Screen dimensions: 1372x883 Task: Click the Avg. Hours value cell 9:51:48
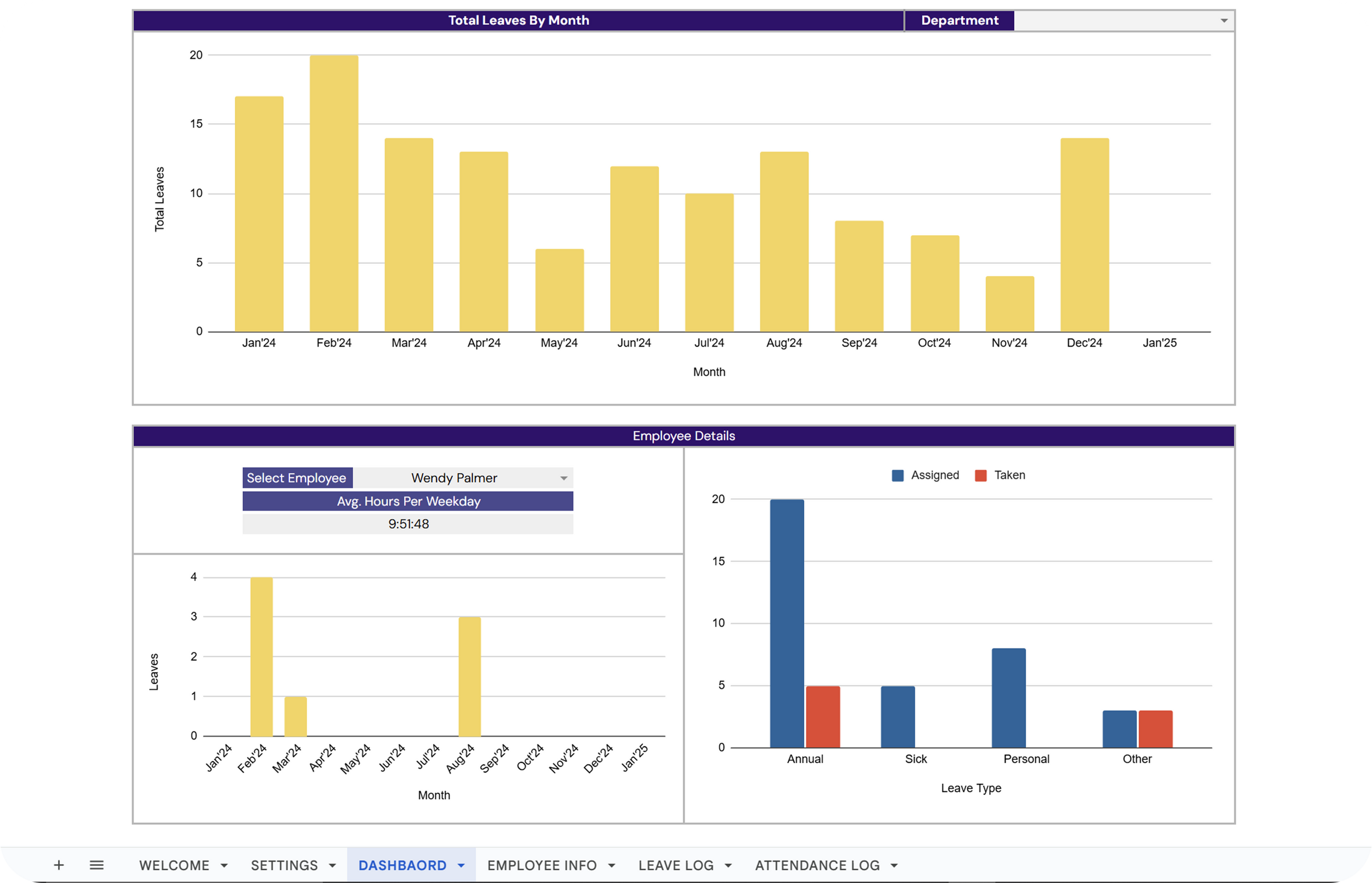click(408, 524)
